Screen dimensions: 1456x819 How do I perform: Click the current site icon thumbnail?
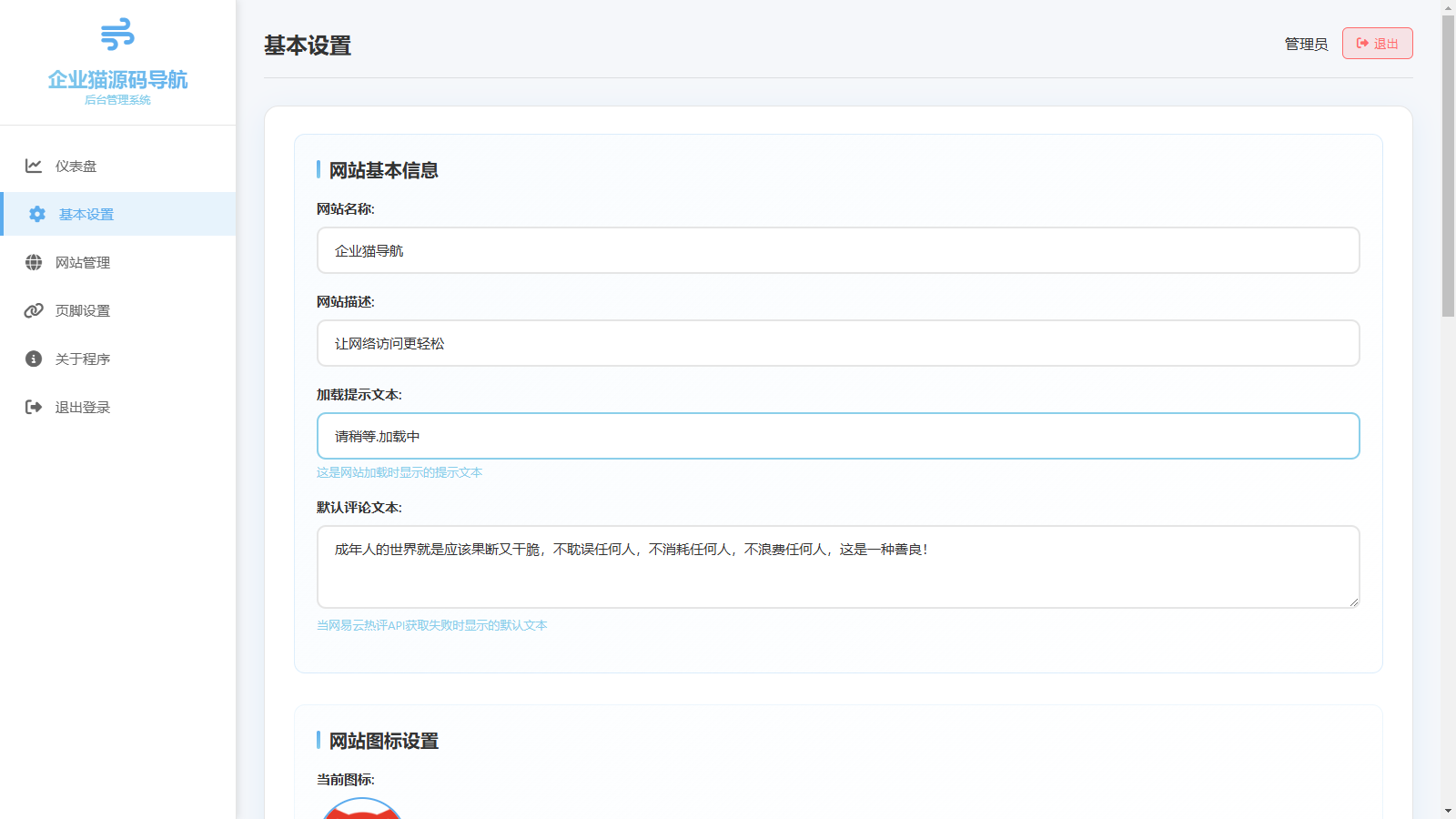coord(362,809)
